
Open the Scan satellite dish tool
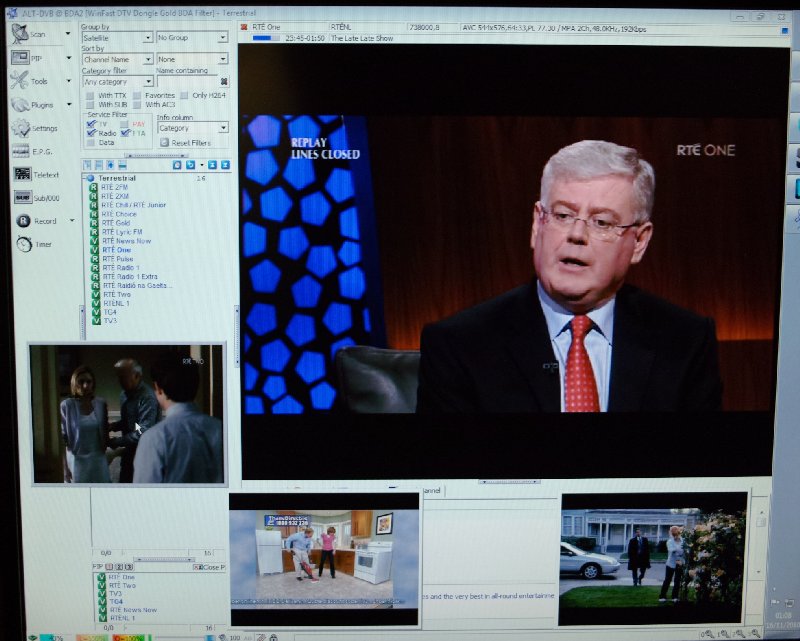pyautogui.click(x=20, y=33)
